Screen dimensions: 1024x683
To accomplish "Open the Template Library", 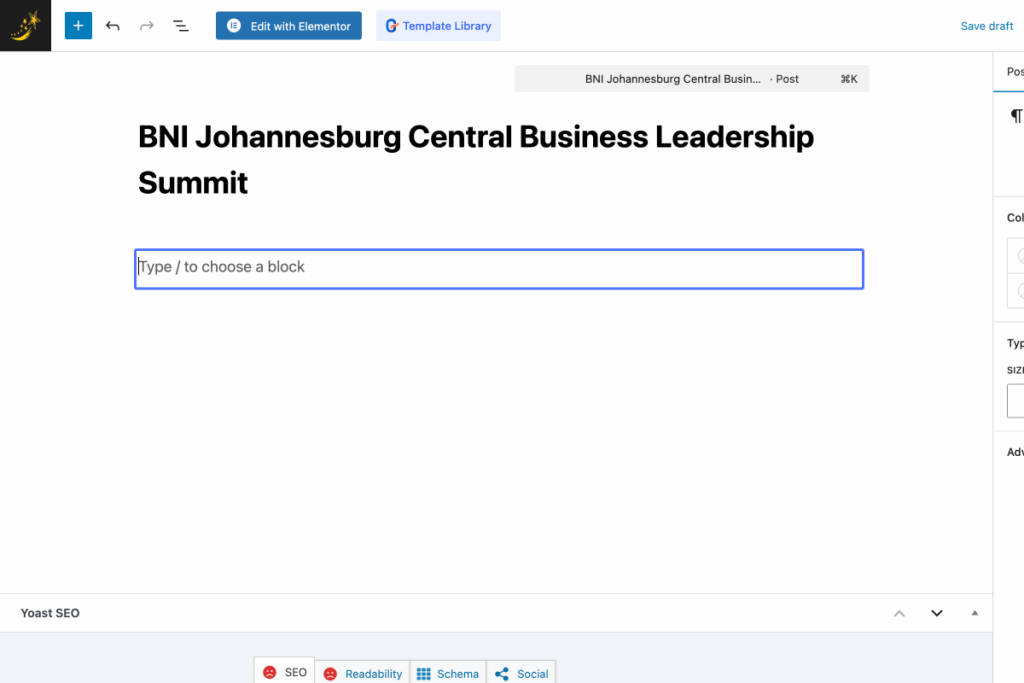I will coord(438,26).
